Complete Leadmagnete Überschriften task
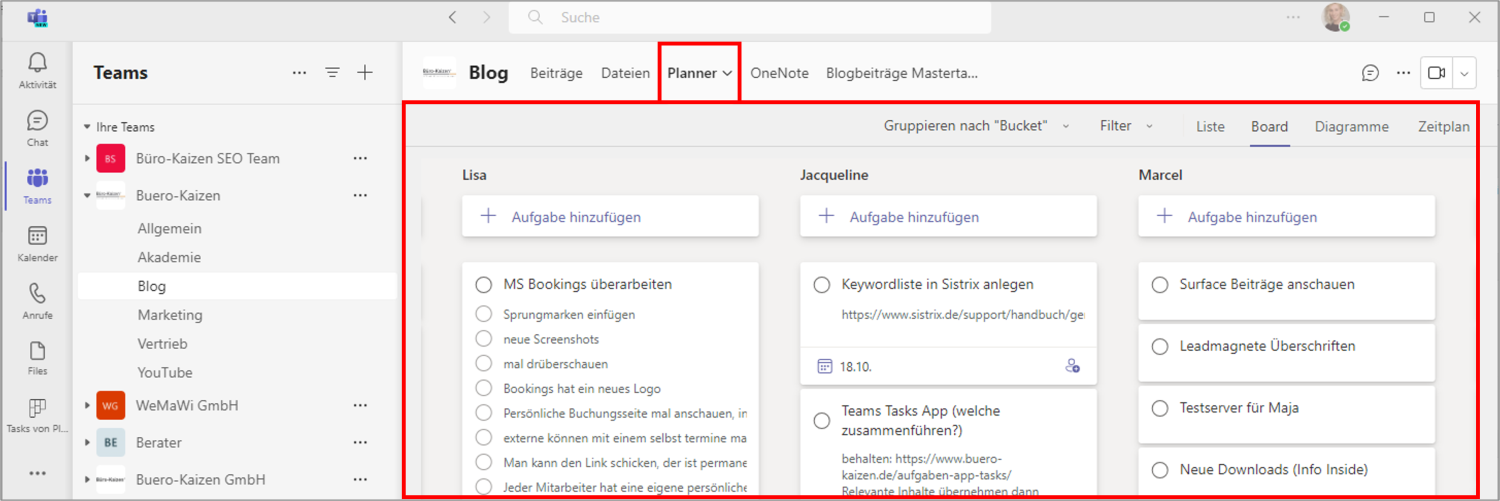 click(1160, 347)
